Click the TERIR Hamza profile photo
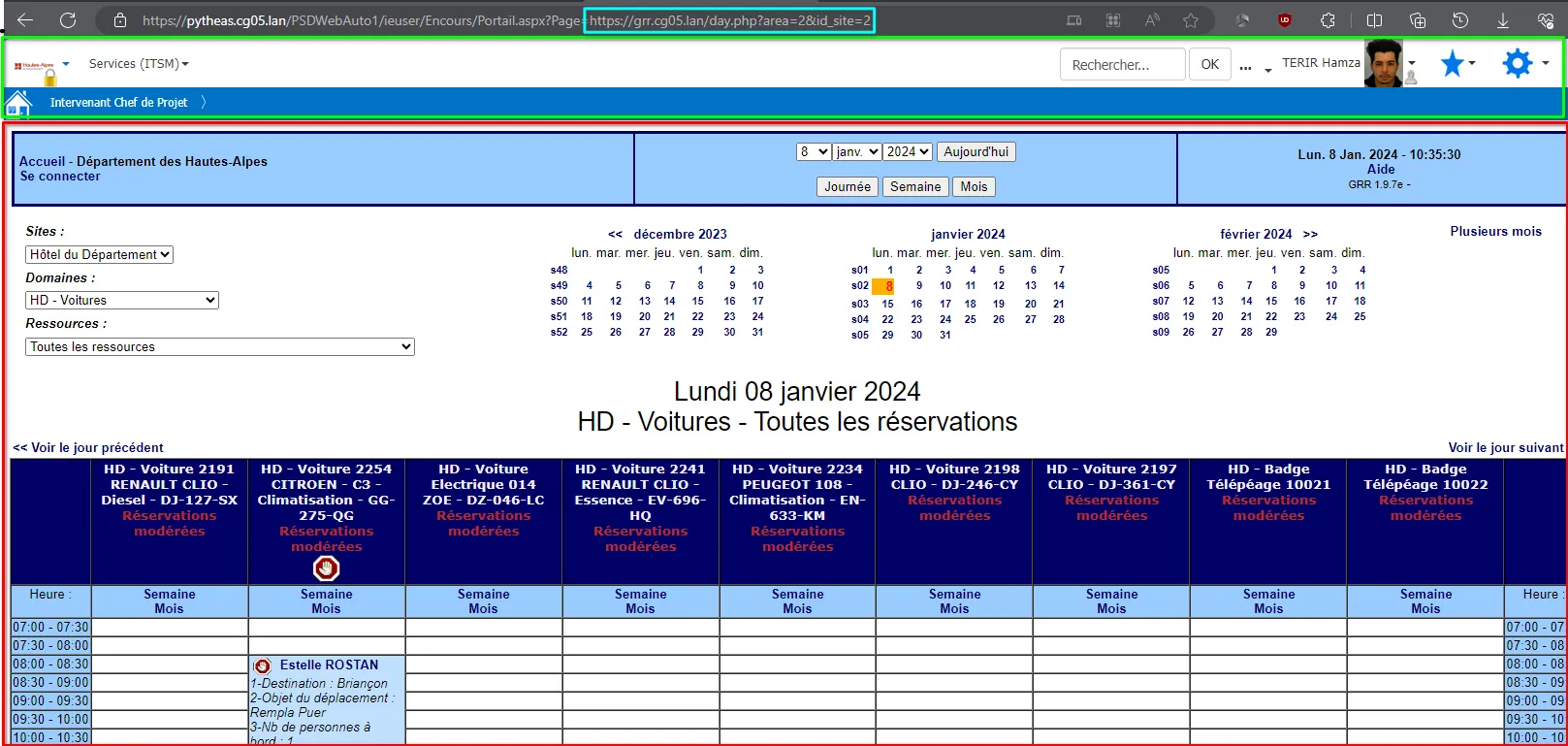The image size is (1568, 746). (x=1384, y=64)
